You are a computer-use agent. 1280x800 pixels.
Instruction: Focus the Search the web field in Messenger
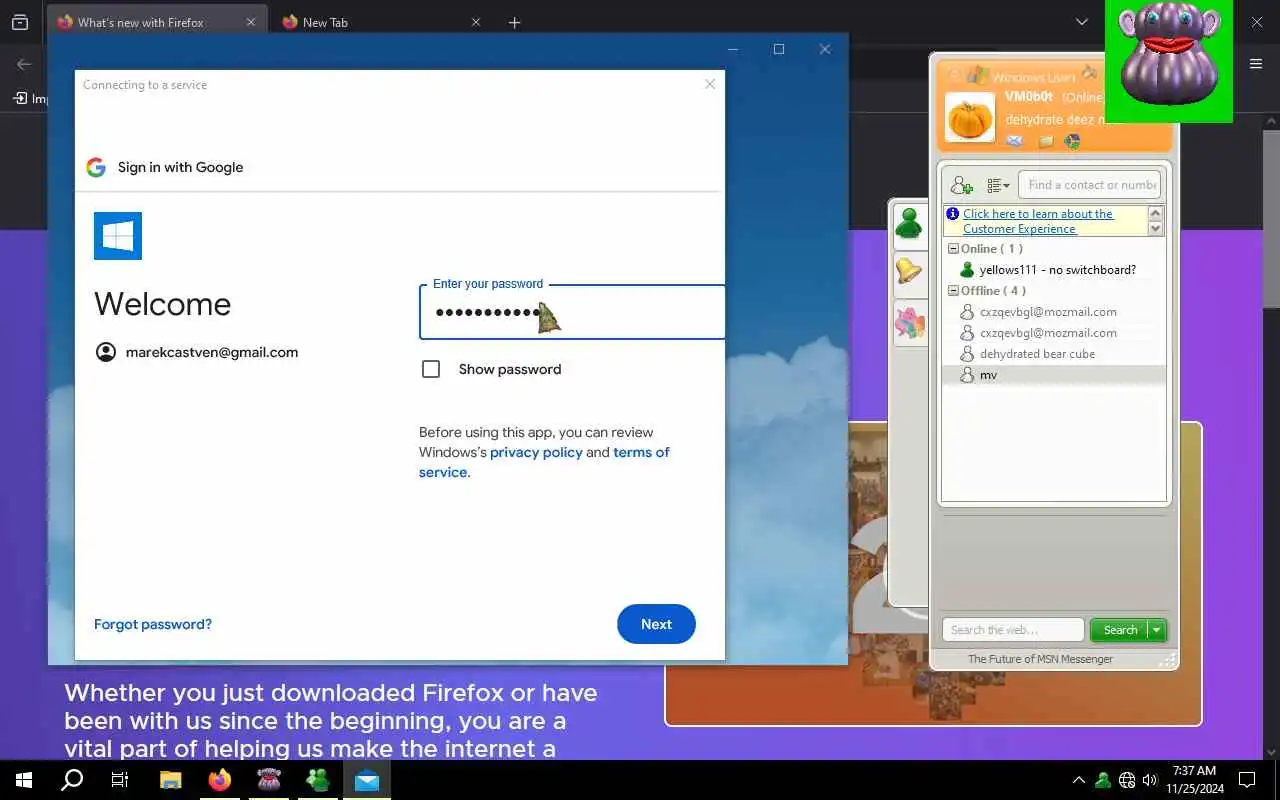pos(1013,630)
